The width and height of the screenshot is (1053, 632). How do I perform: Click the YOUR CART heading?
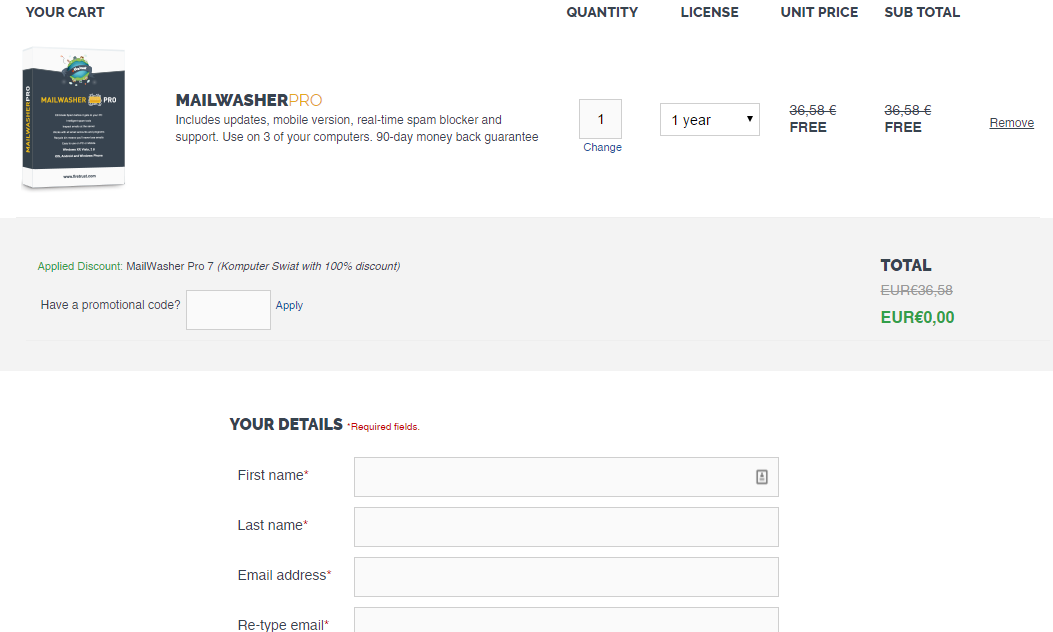click(x=65, y=12)
